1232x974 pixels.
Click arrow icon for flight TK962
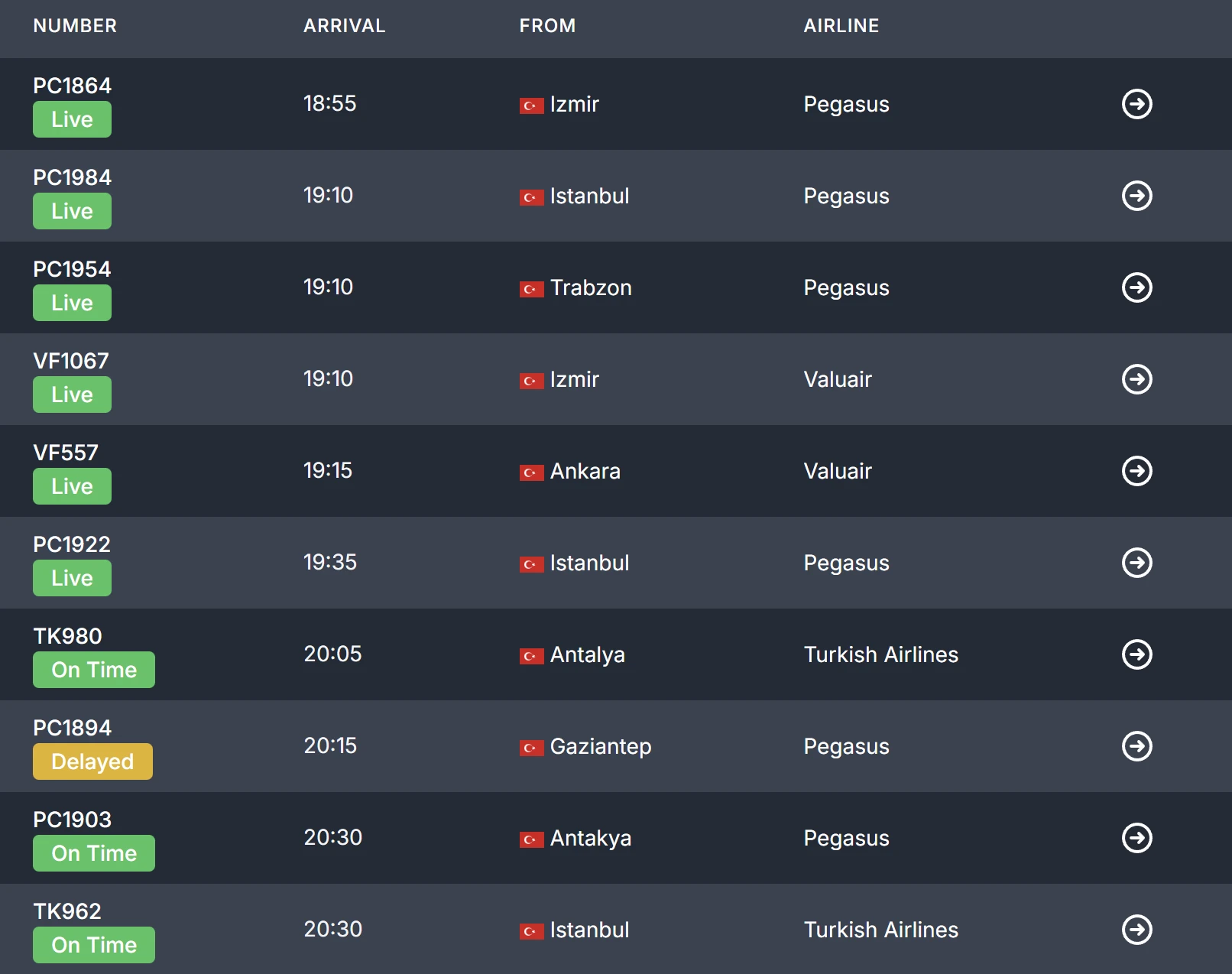click(1136, 930)
